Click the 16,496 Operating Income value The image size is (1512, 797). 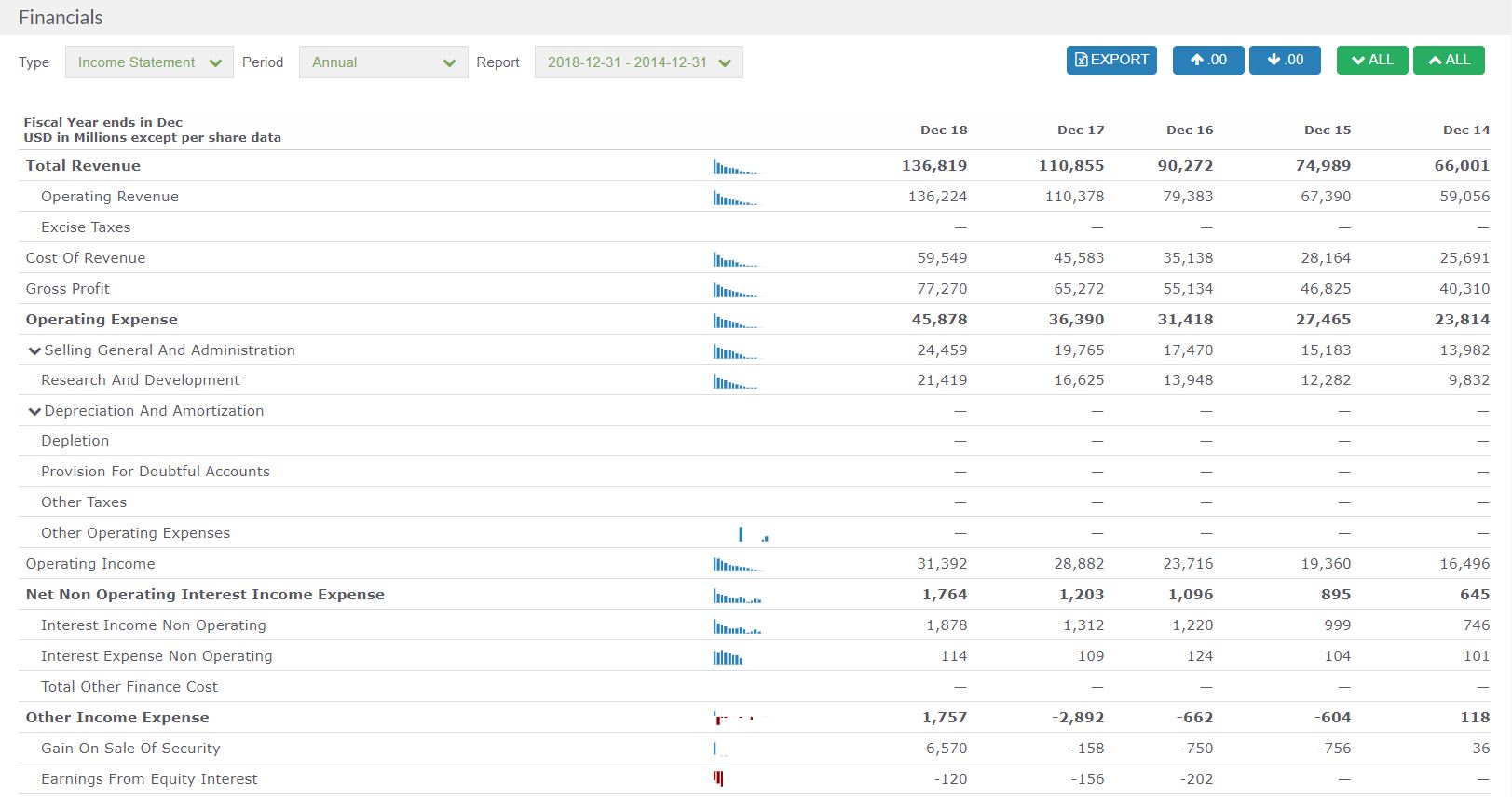[x=1464, y=564]
